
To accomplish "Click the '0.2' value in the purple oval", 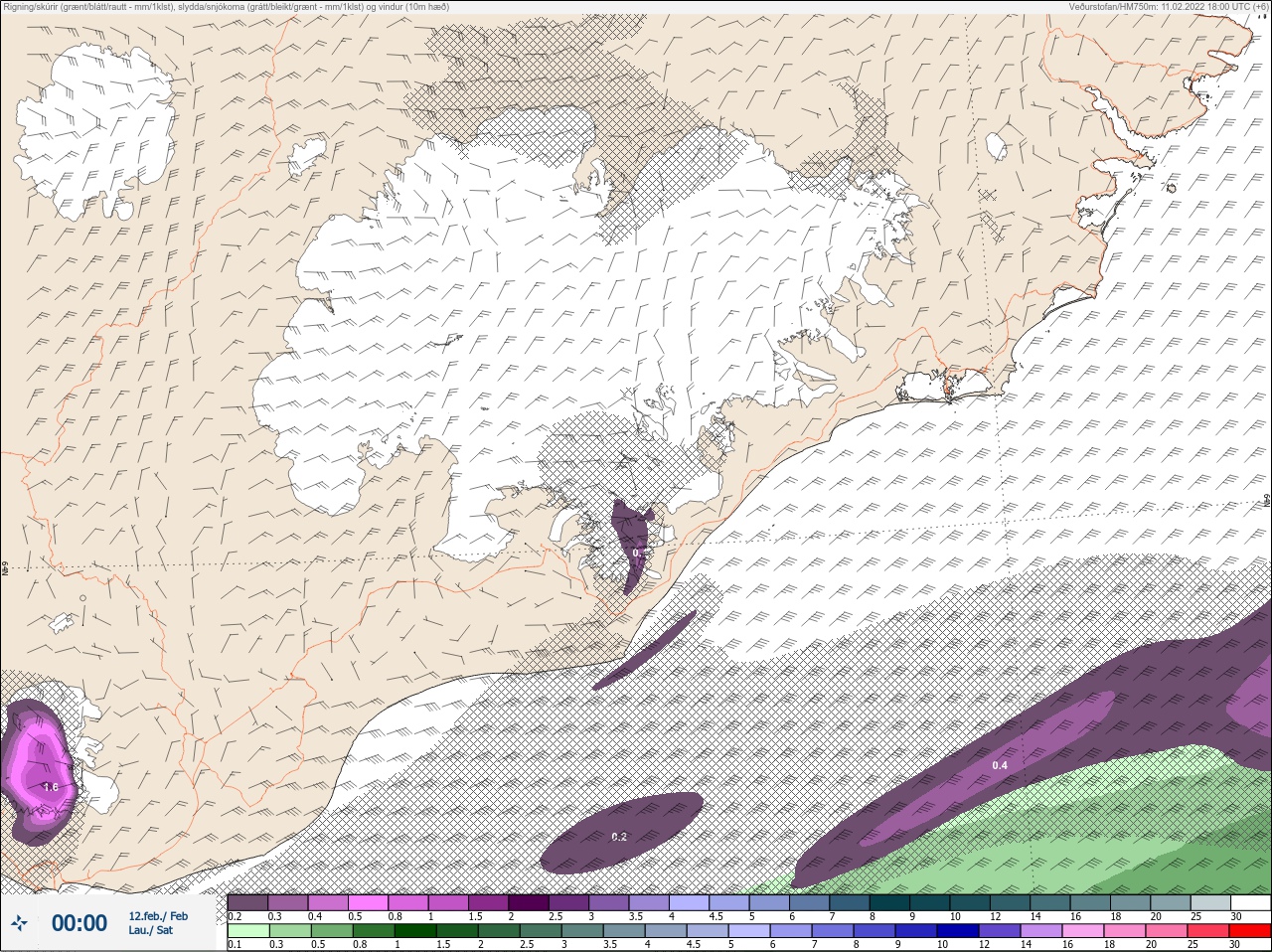I will click(x=619, y=837).
